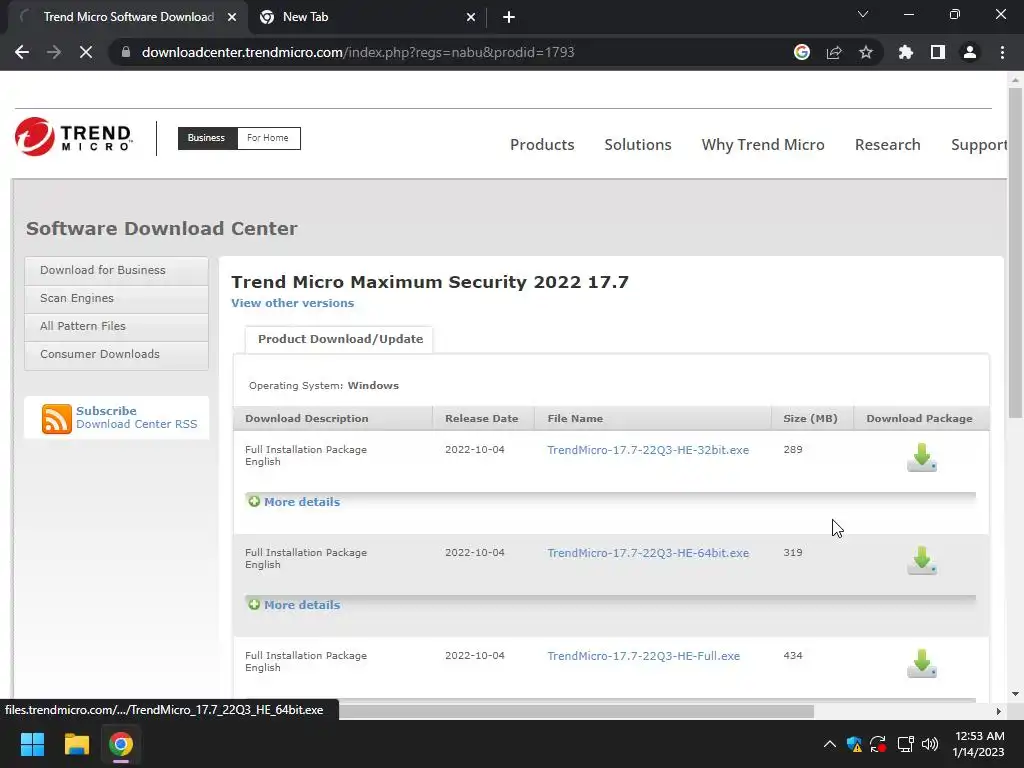Open Chrome three-dot menu
The height and width of the screenshot is (768, 1024).
pyautogui.click(x=1002, y=52)
